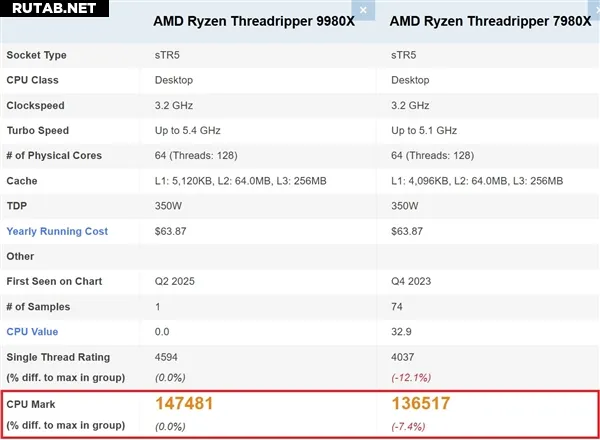
Task: Open the CPU Value link
Action: 32,332
